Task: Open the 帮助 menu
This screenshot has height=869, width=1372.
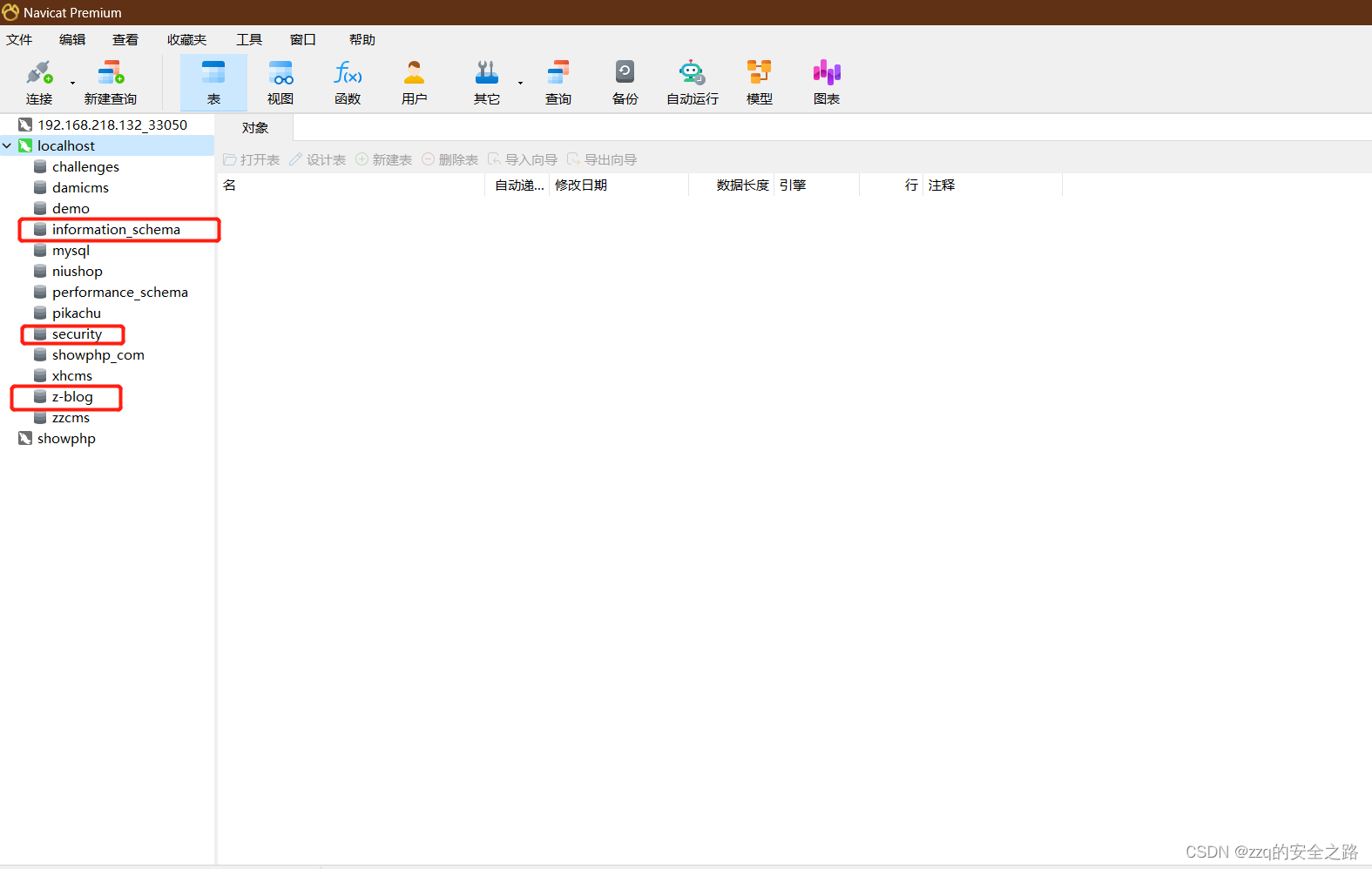Action: (x=362, y=39)
